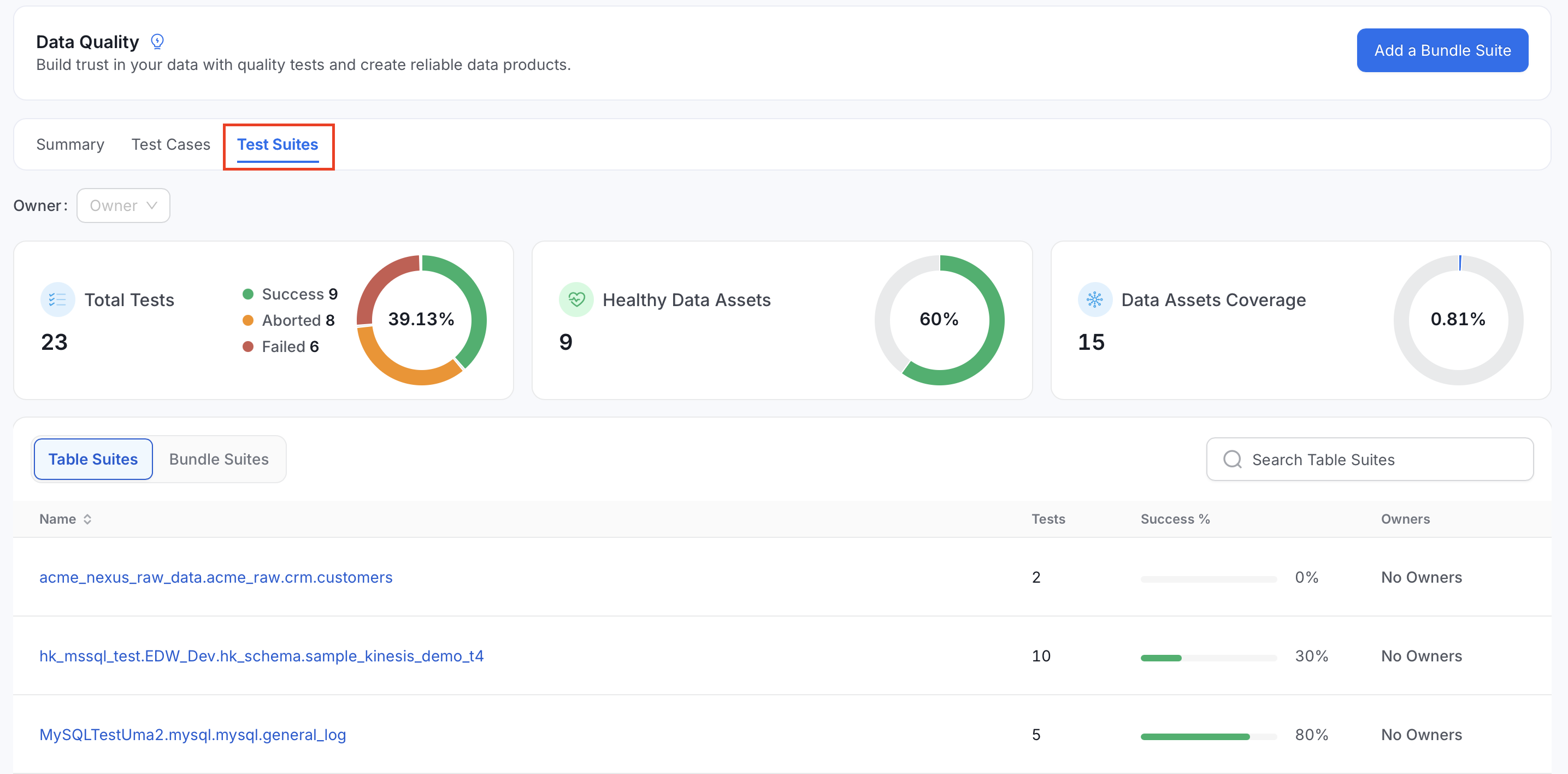
Task: Click the Success % column header
Action: pyautogui.click(x=1175, y=519)
